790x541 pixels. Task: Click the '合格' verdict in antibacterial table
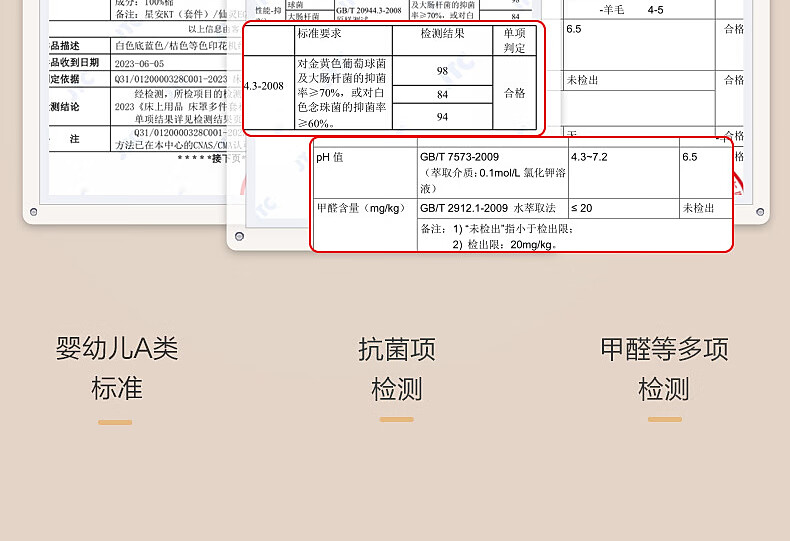click(x=514, y=93)
